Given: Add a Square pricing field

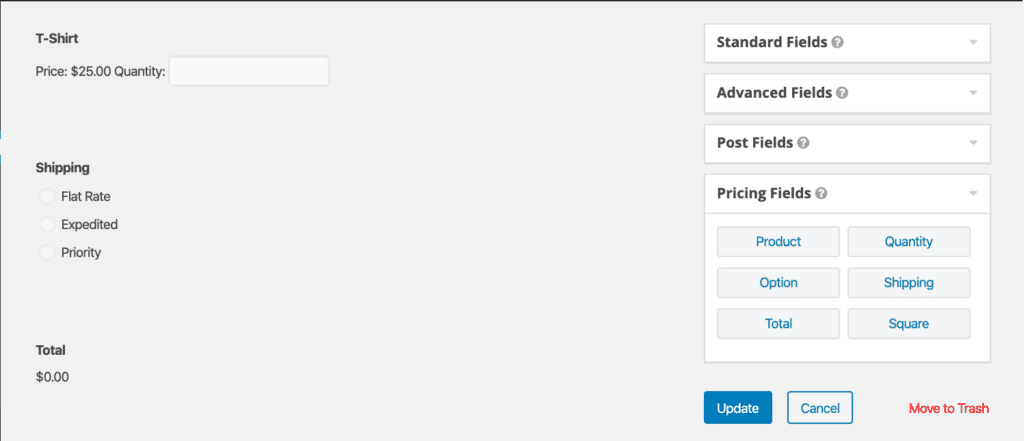Looking at the screenshot, I should [x=909, y=323].
